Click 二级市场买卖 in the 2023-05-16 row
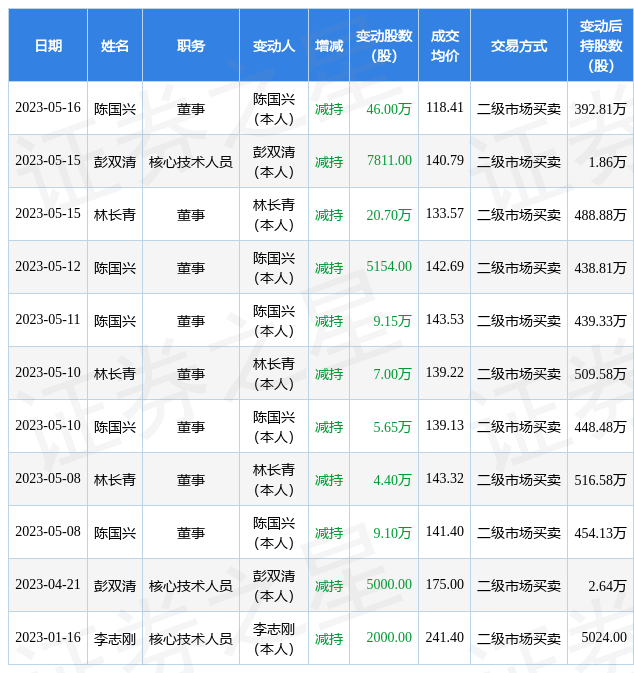The image size is (634, 673). pos(519,109)
